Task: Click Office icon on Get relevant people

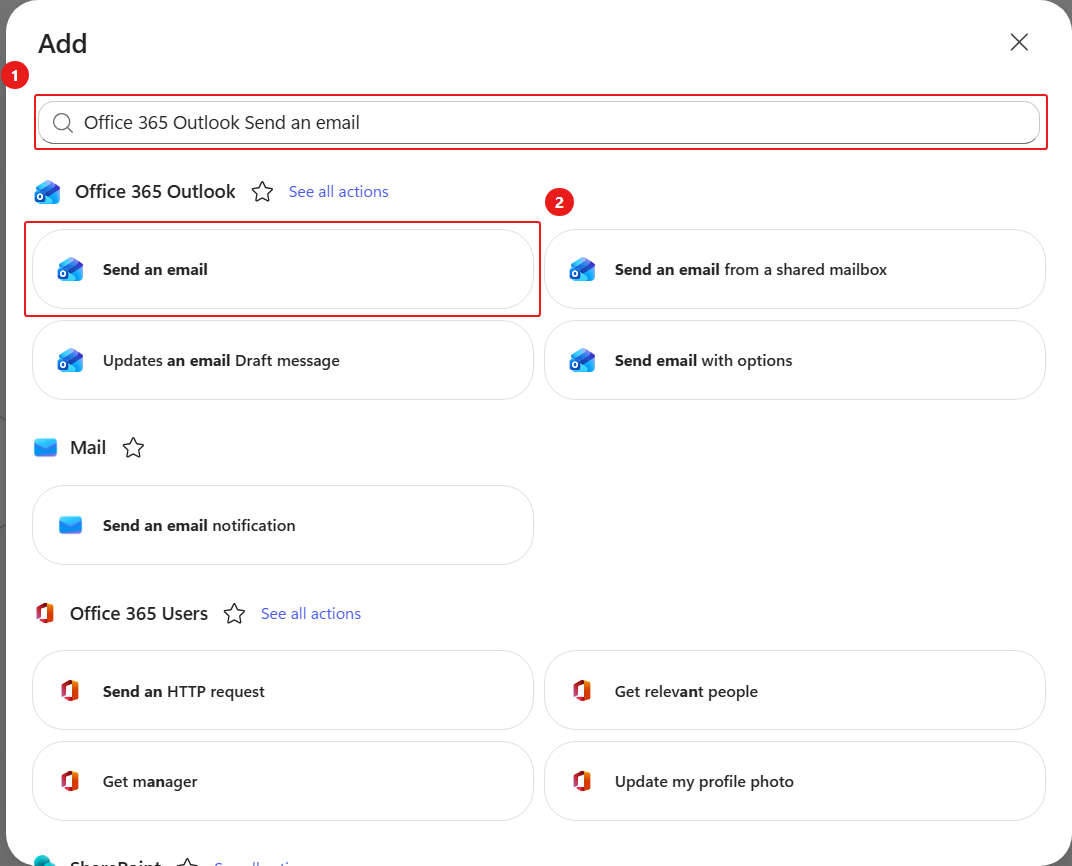Action: click(x=582, y=690)
